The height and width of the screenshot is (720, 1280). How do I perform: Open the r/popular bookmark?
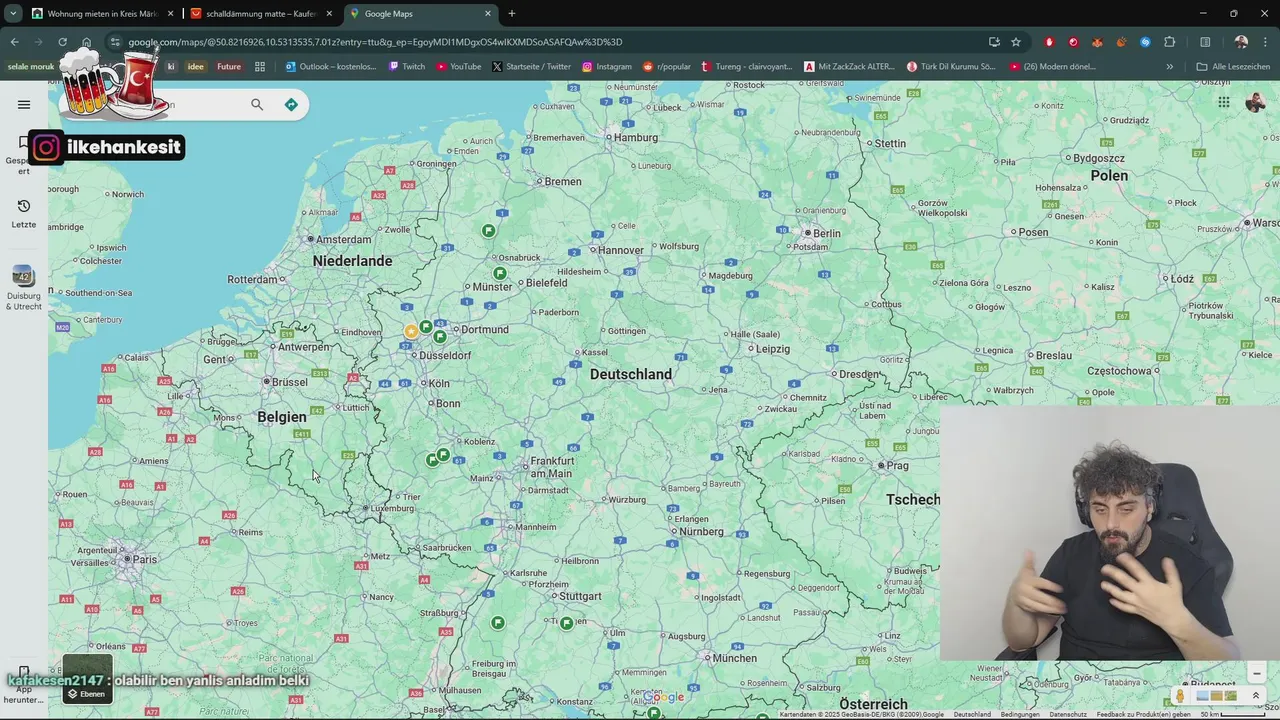[666, 67]
